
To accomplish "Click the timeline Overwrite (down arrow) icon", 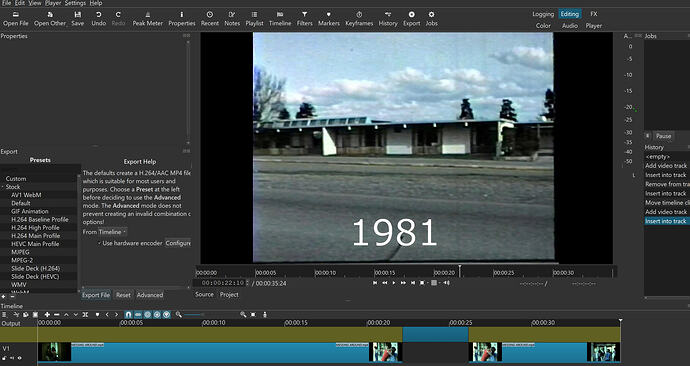I will pos(76,315).
